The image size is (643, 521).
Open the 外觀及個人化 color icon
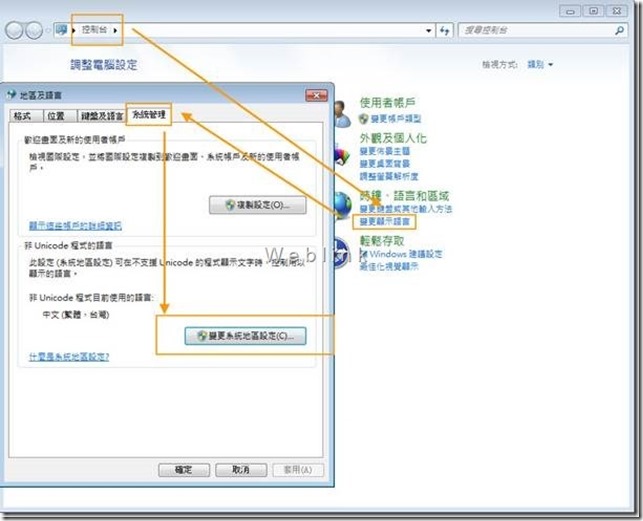342,155
